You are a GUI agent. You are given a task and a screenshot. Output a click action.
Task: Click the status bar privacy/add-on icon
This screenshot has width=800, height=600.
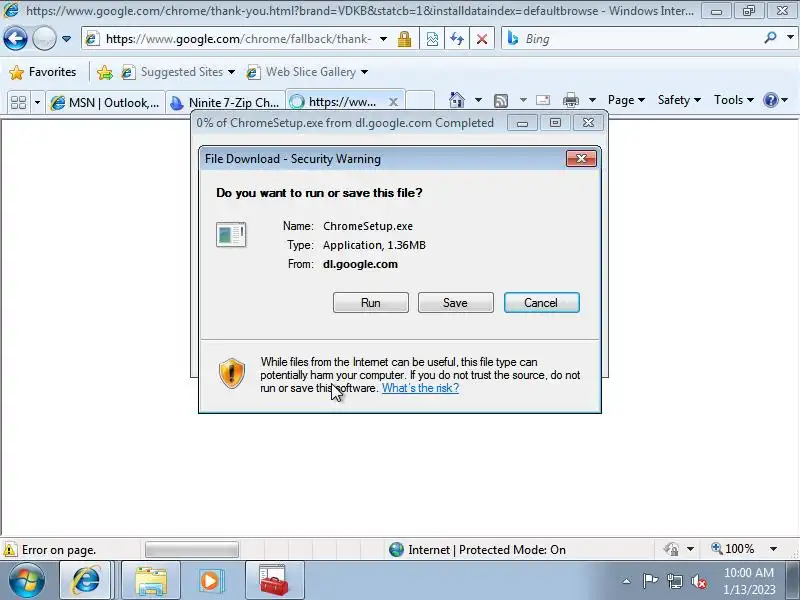[x=671, y=549]
